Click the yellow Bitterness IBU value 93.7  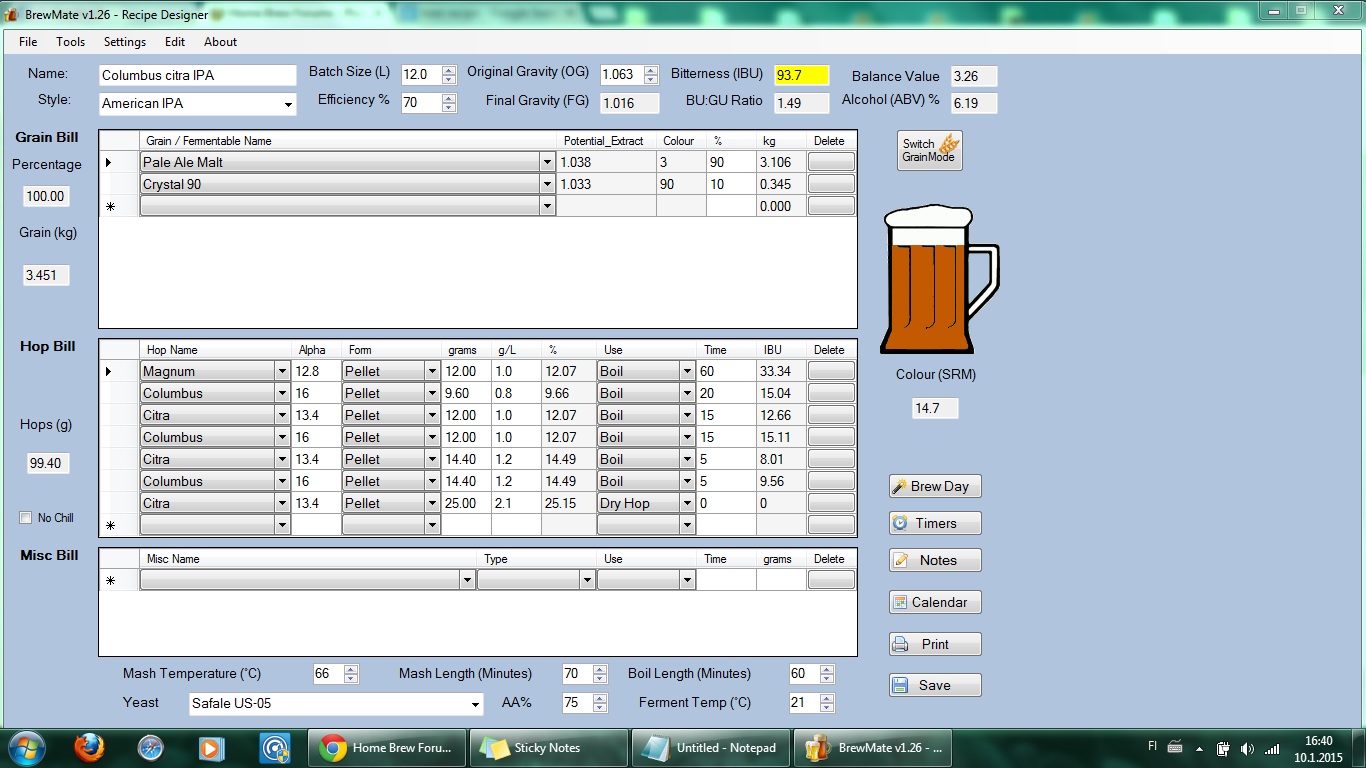(x=802, y=75)
